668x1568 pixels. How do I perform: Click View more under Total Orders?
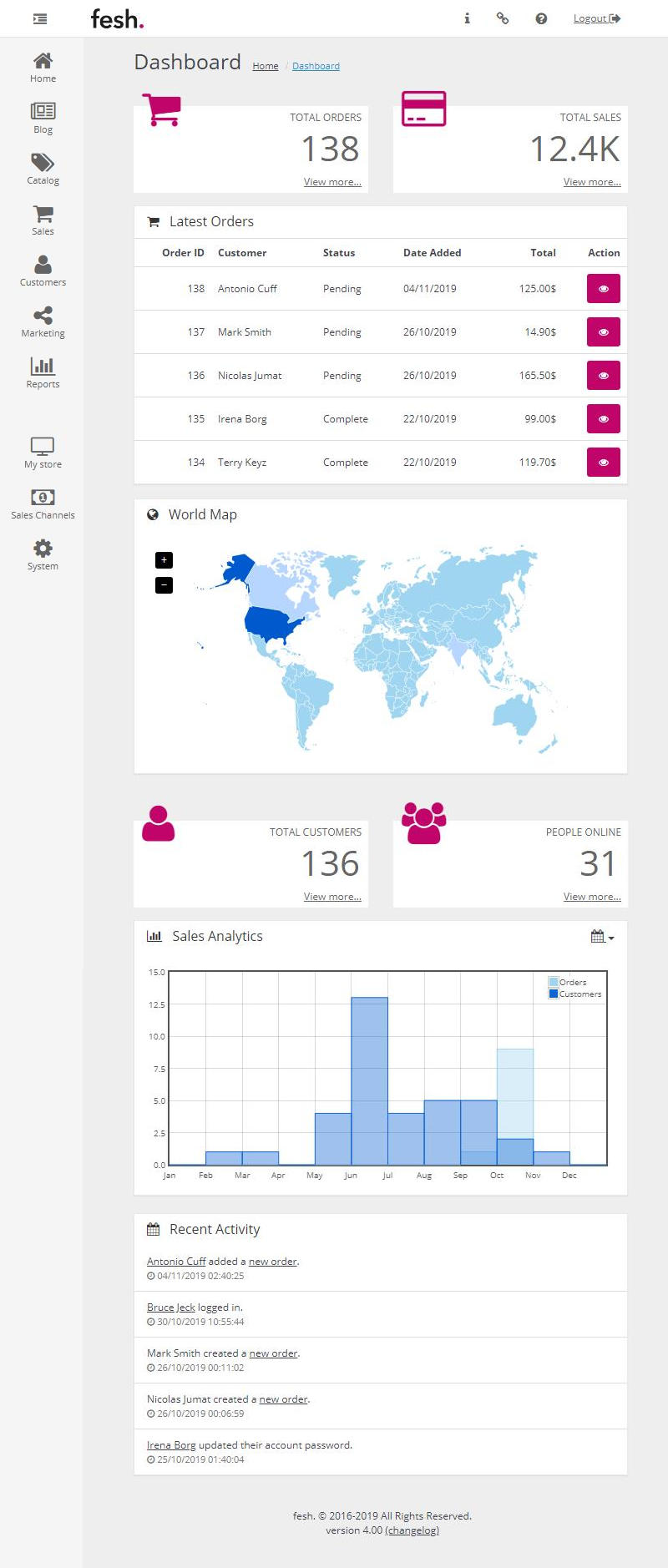(332, 182)
